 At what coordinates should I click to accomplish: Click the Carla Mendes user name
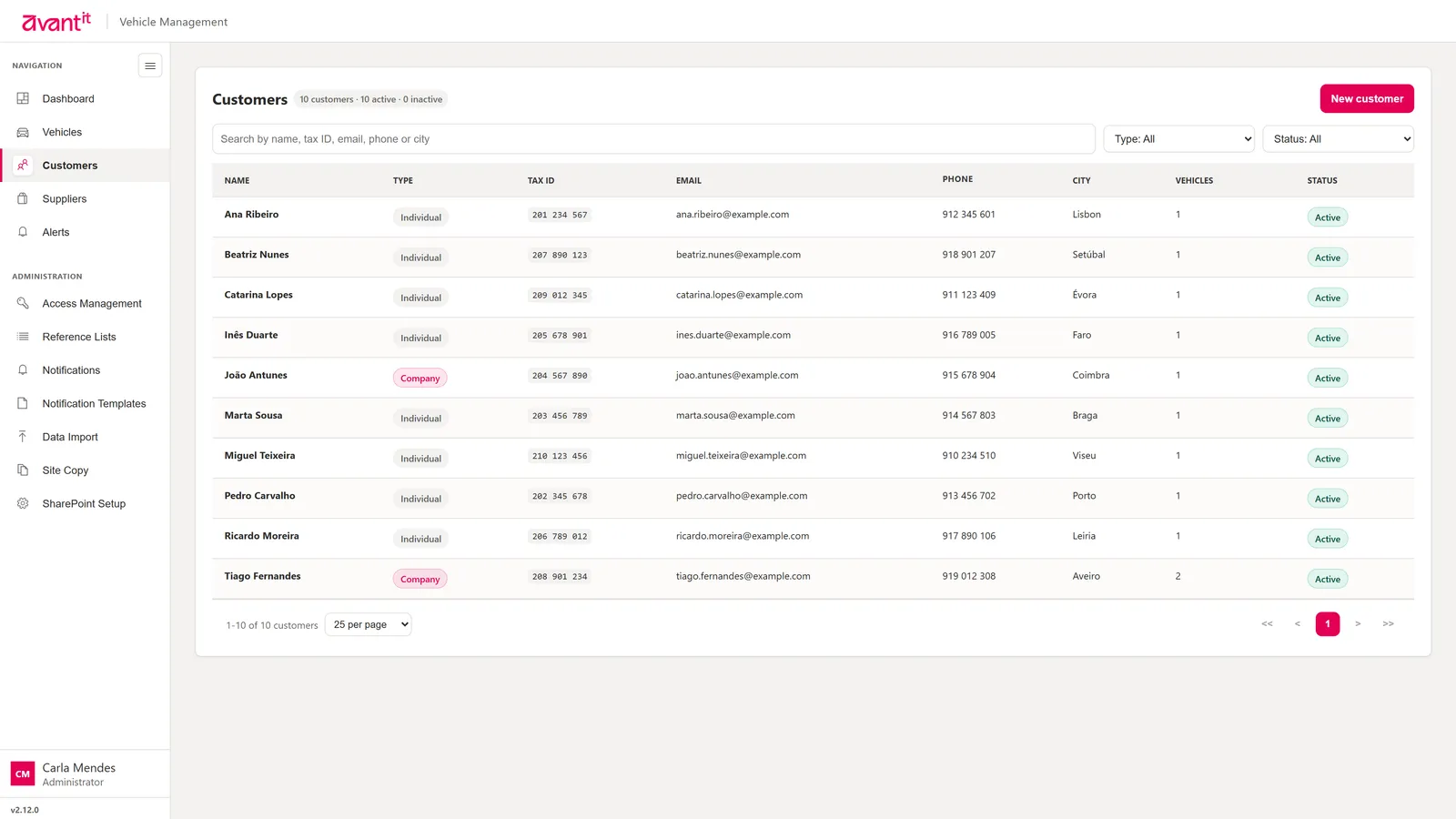pyautogui.click(x=79, y=768)
